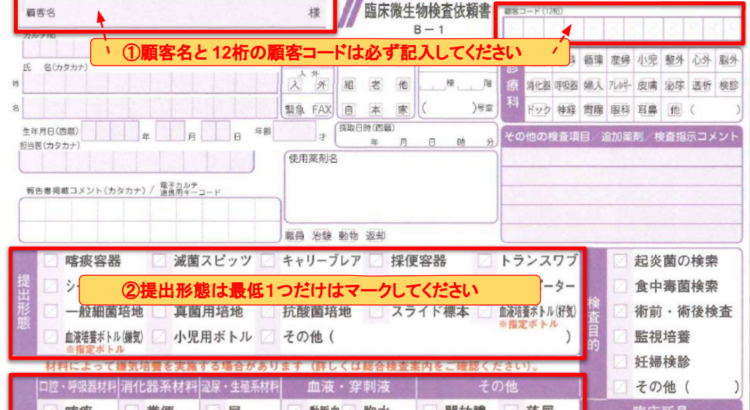The height and width of the screenshot is (410, 750).
Task: Click the 職員 label
Action: [295, 235]
